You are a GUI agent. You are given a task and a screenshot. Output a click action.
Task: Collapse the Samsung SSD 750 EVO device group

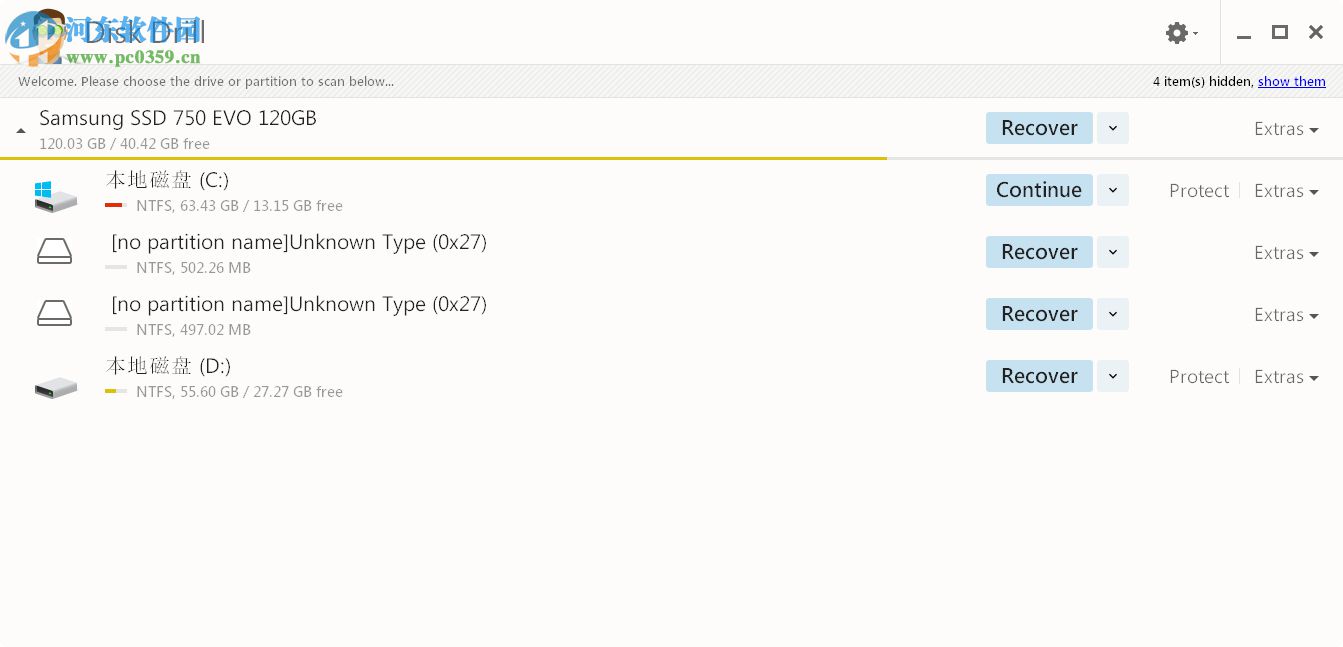[x=20, y=129]
